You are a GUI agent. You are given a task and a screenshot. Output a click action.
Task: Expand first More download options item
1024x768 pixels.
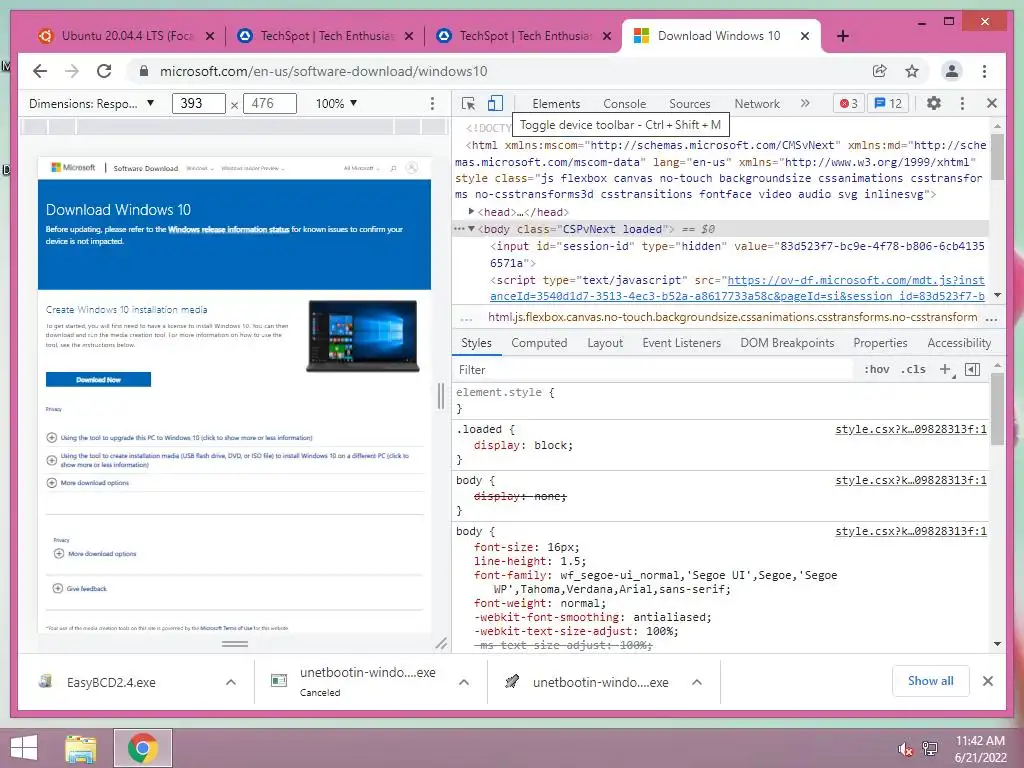52,483
